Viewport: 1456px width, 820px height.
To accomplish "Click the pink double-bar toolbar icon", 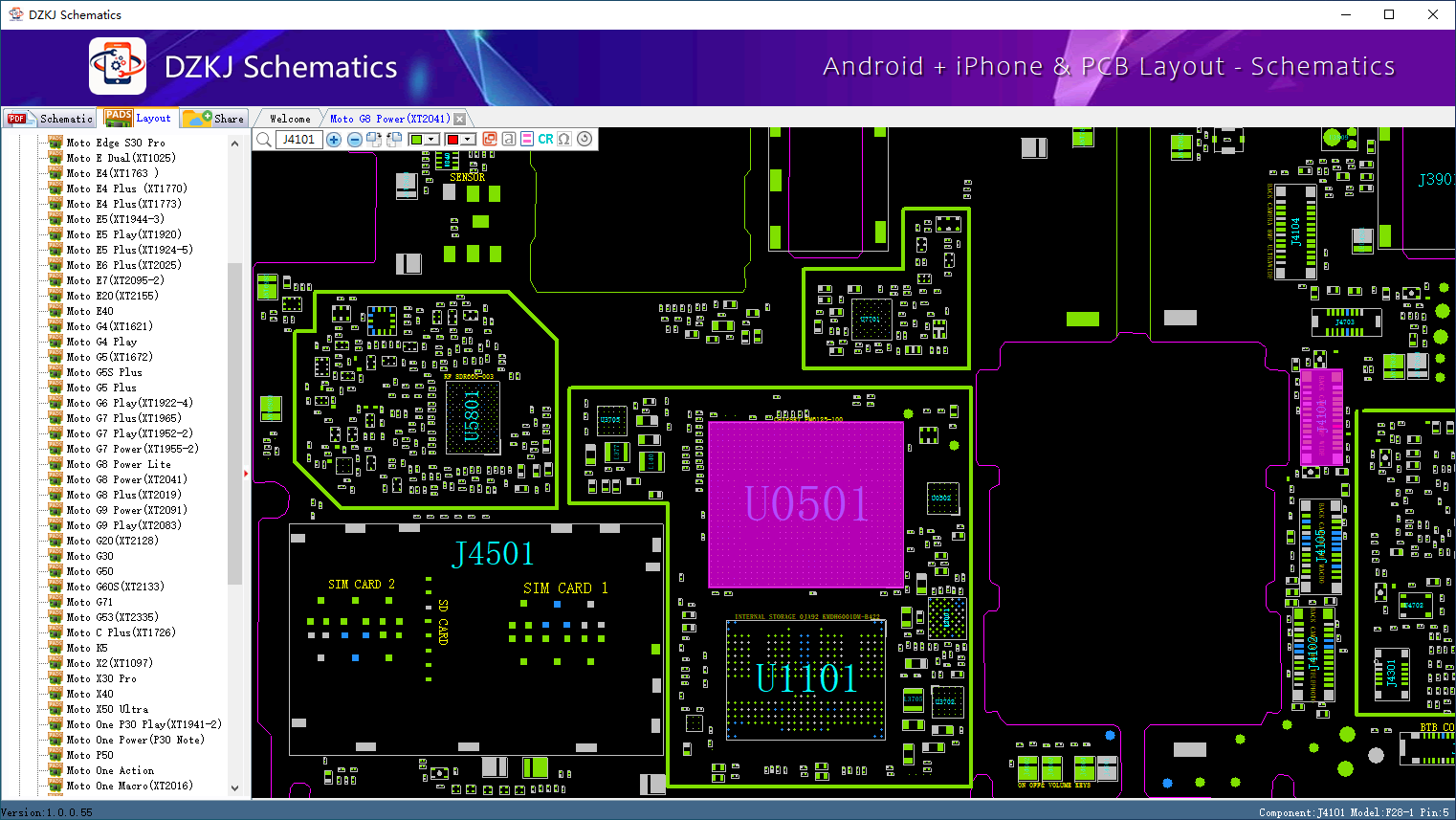I will pos(527,140).
